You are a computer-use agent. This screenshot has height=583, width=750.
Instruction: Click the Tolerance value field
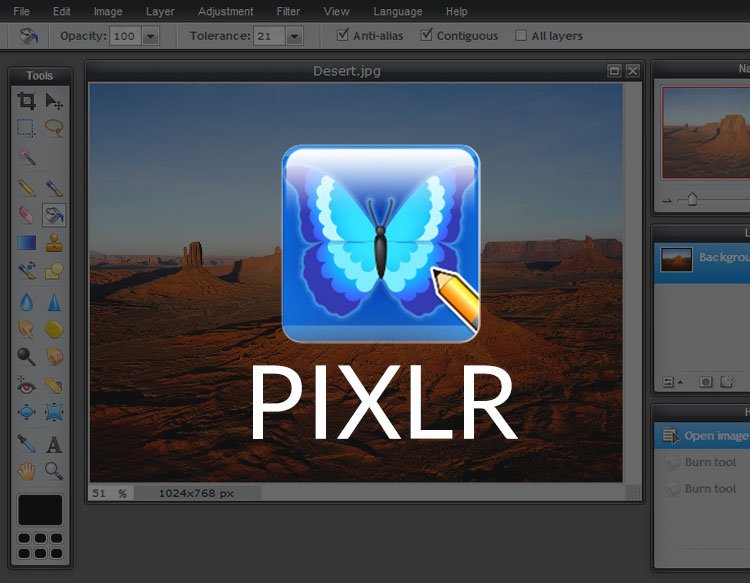click(269, 36)
